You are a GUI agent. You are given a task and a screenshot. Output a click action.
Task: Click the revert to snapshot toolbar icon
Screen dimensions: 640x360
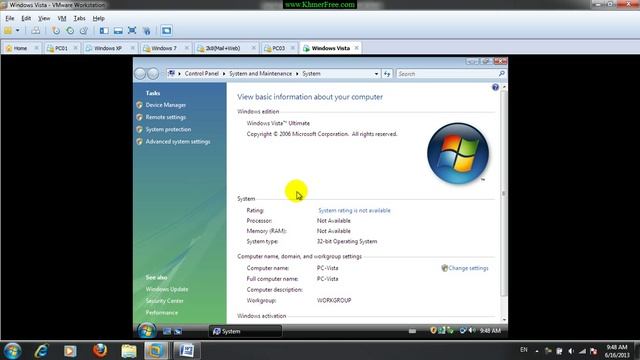click(x=70, y=31)
